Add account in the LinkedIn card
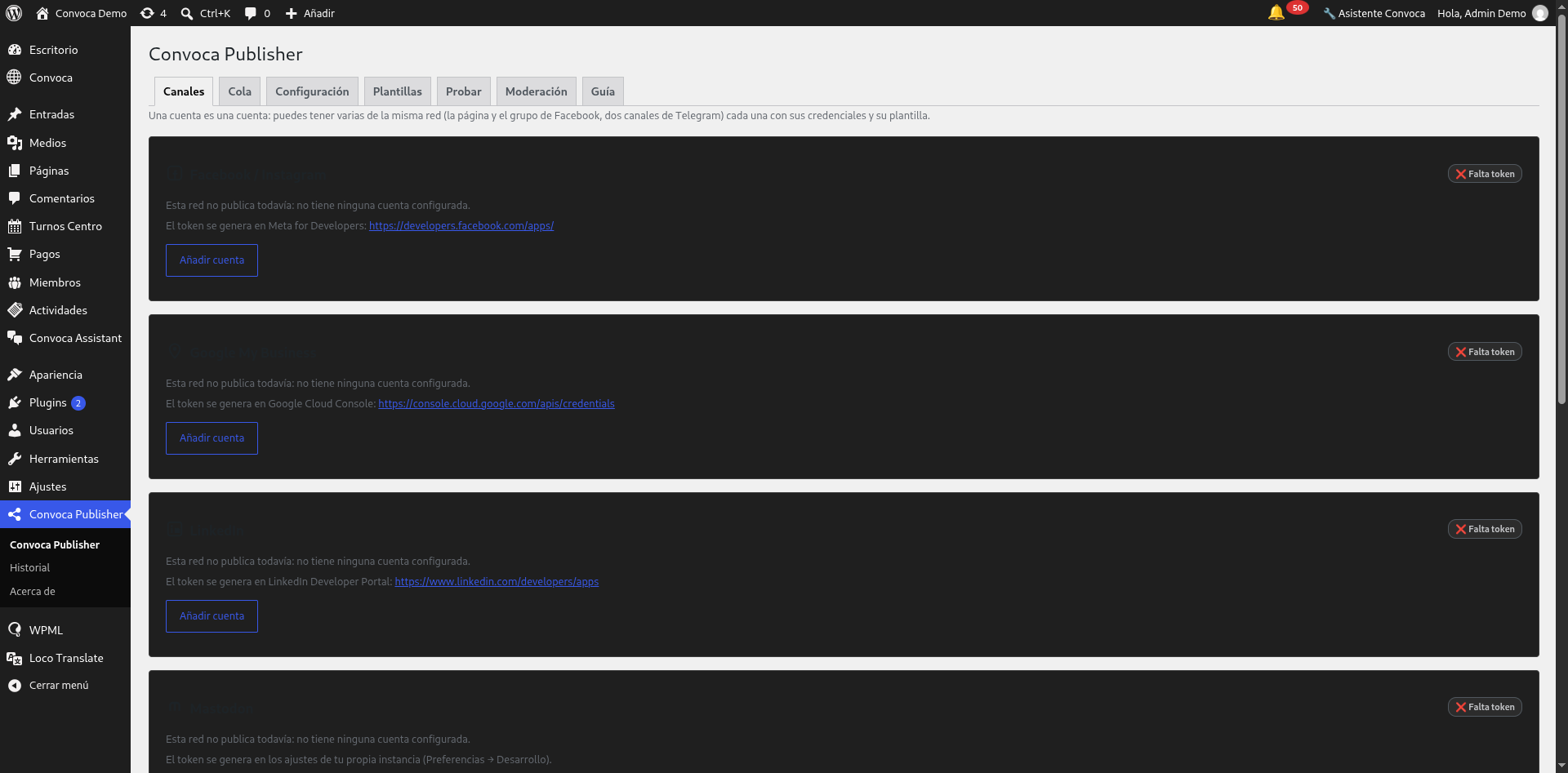The height and width of the screenshot is (773, 1568). (212, 616)
